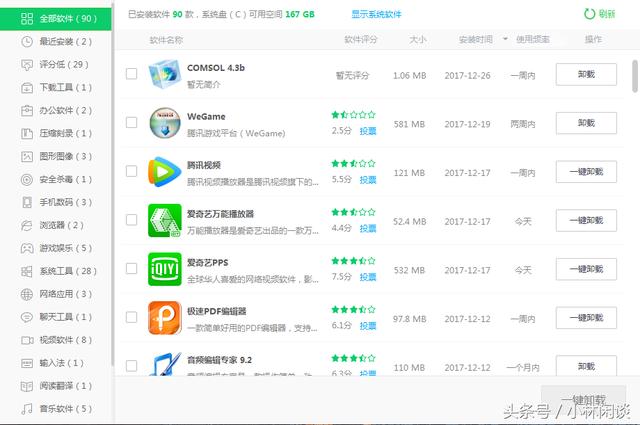Select the 音频编辑专家 9.2 checkbox
Viewport: 640px width, 425px height.
[131, 366]
